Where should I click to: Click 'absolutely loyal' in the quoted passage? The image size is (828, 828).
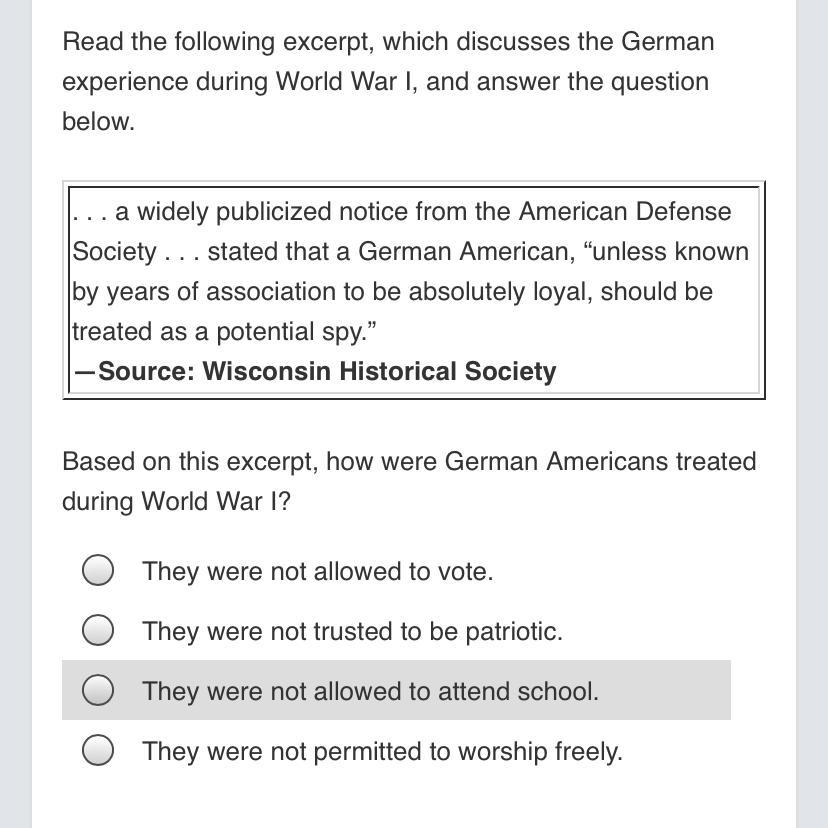496,292
